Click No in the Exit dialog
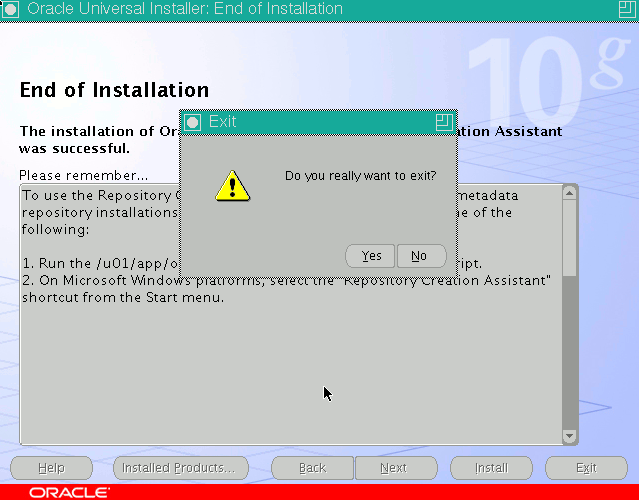 click(421, 256)
